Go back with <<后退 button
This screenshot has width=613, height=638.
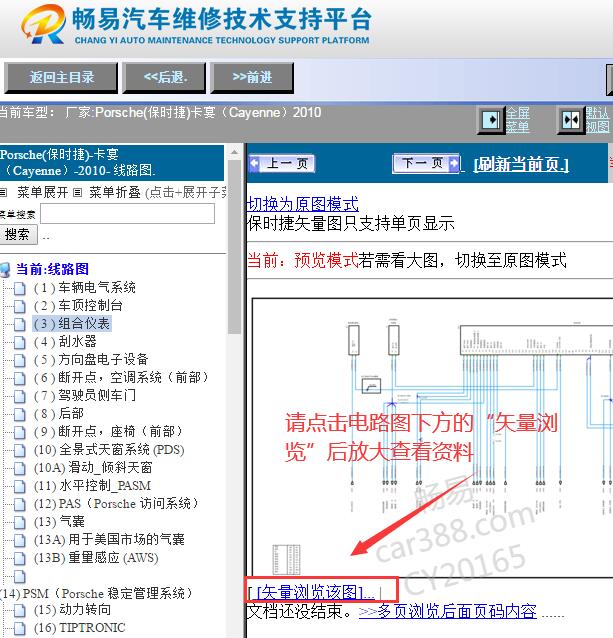coord(165,77)
